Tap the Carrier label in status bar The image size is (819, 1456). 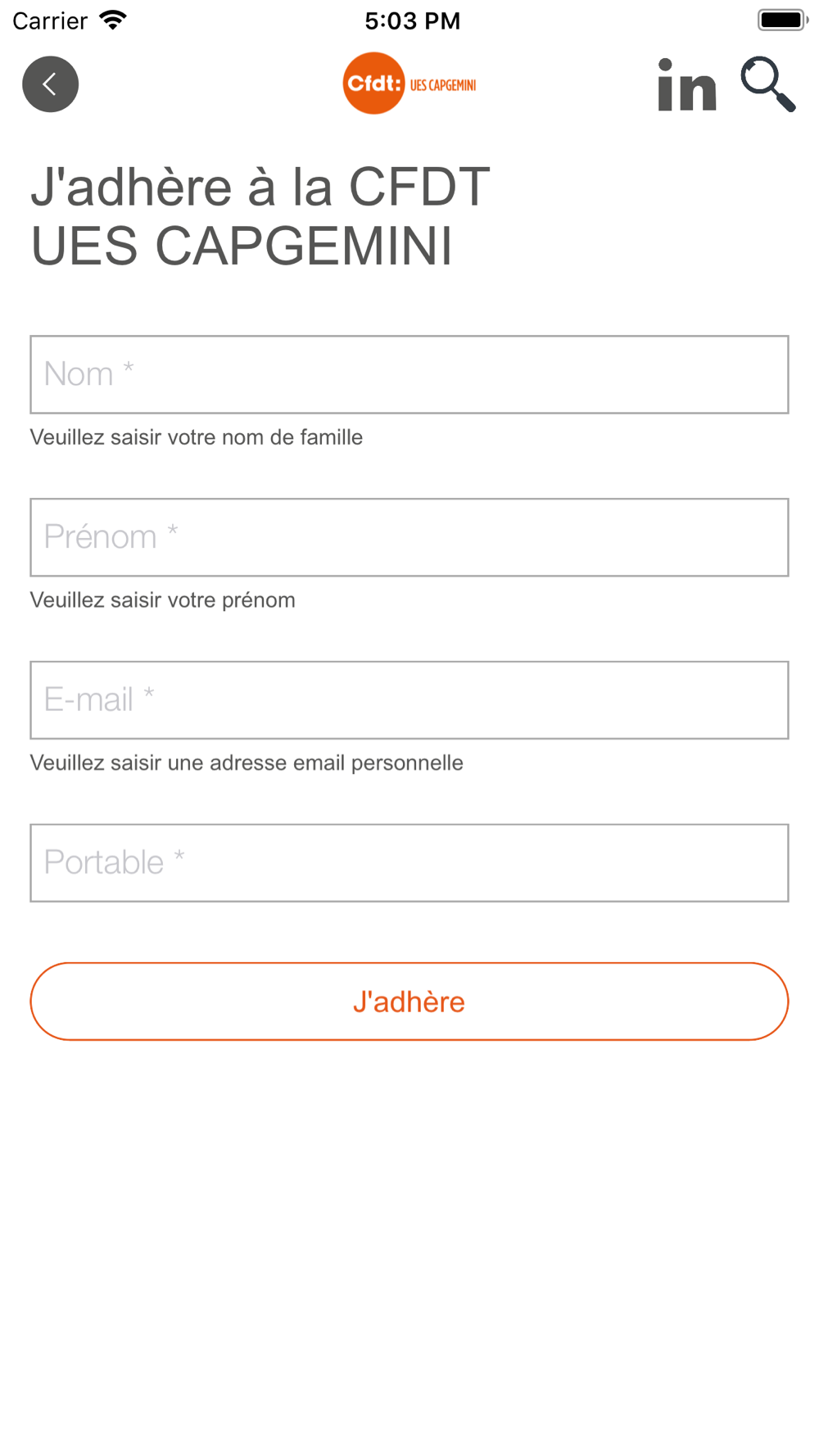[x=50, y=20]
